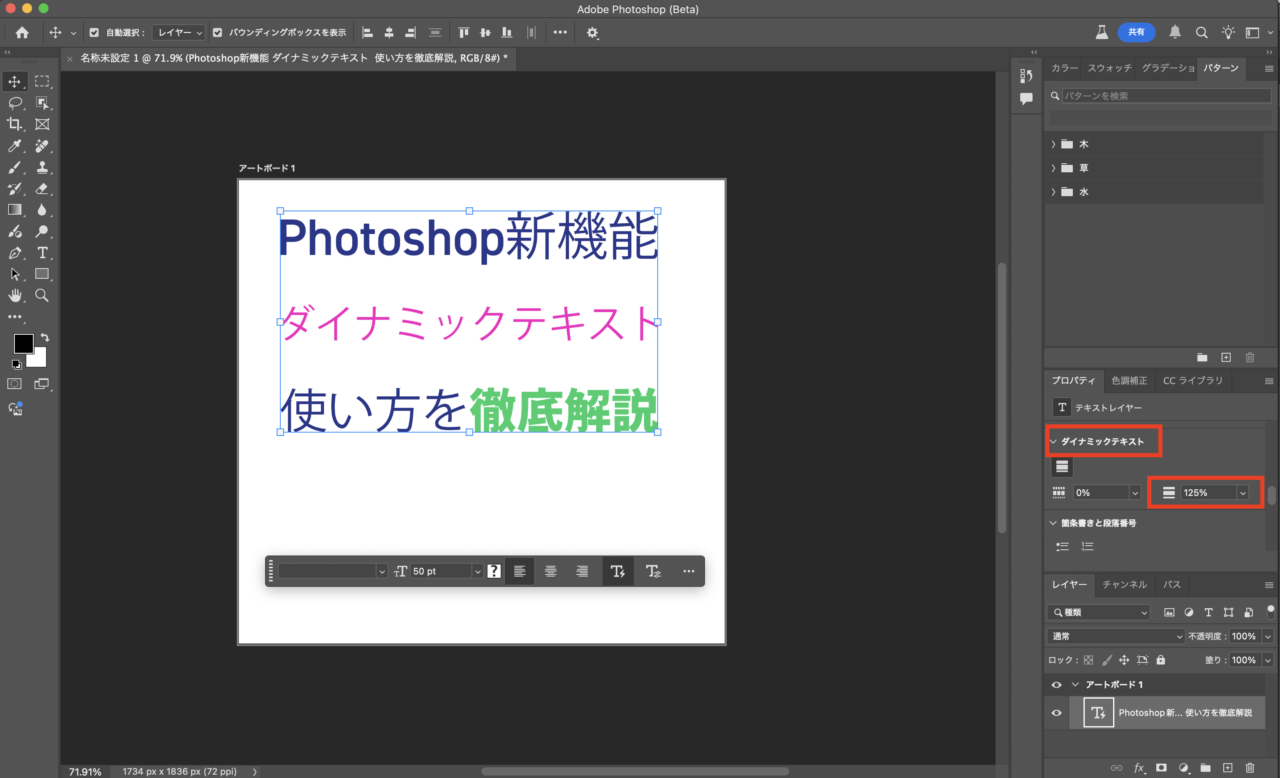Screen dimensions: 1280x778
Task: Add layer style with fx icon
Action: [1139, 768]
